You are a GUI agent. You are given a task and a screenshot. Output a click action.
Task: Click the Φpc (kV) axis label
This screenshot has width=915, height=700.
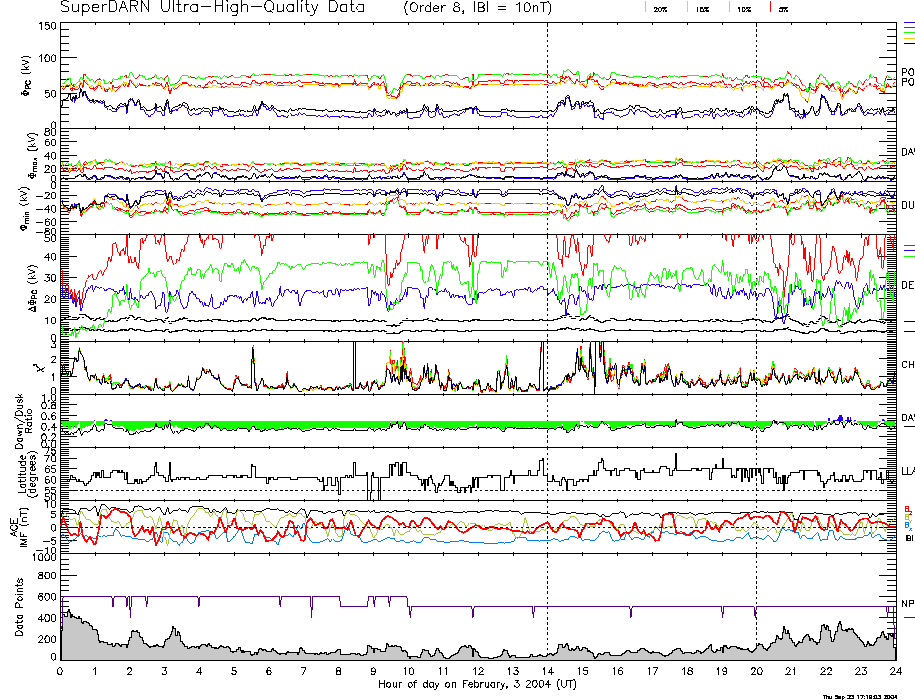click(27, 76)
